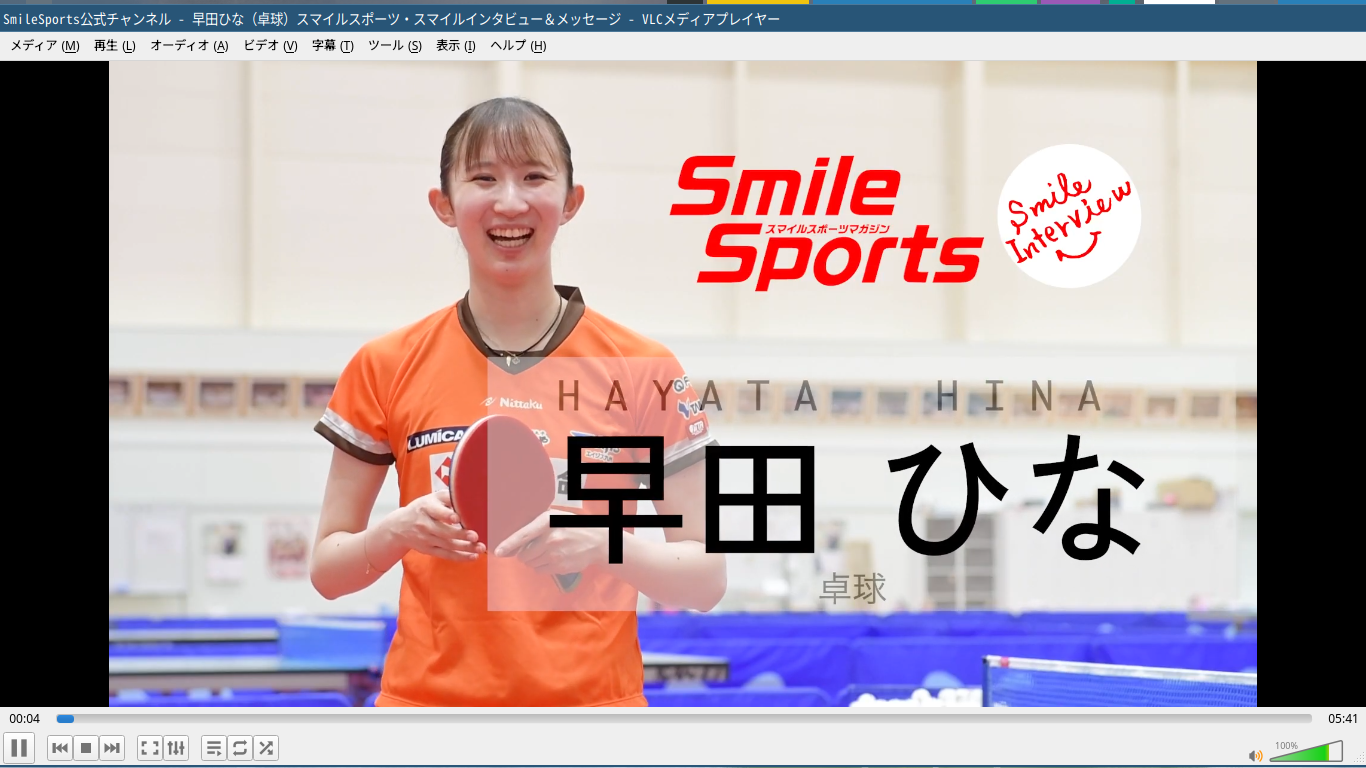Open the 字幕 menu
The image size is (1366, 768).
[x=333, y=46]
